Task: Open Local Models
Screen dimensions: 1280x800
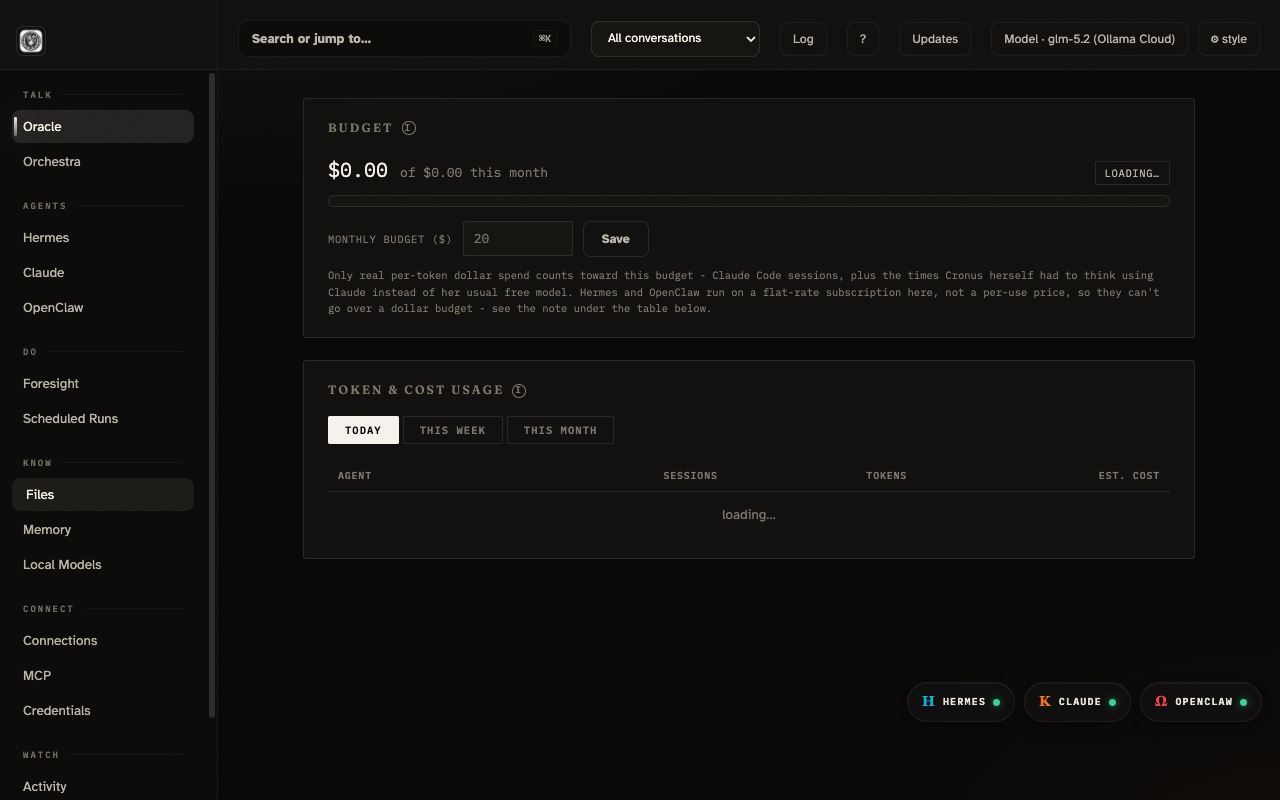Action: click(103, 564)
